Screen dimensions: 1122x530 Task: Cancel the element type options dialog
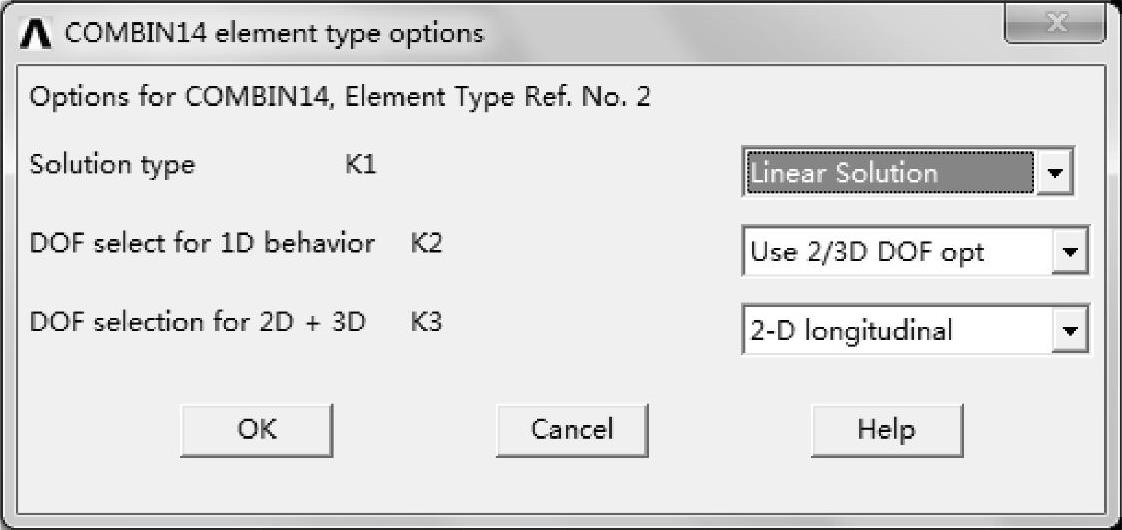click(572, 430)
